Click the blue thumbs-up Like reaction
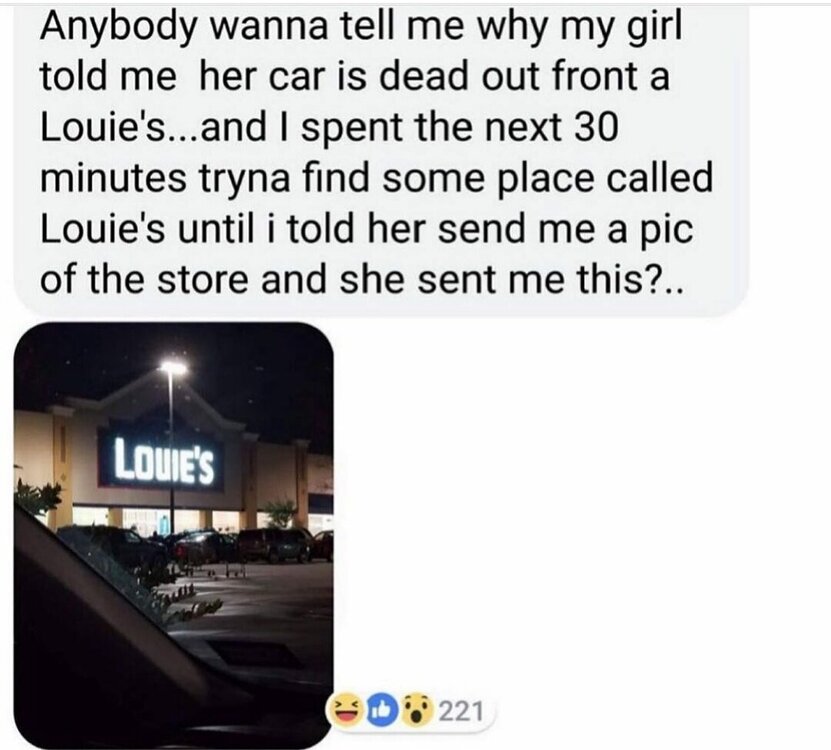 pyautogui.click(x=382, y=712)
